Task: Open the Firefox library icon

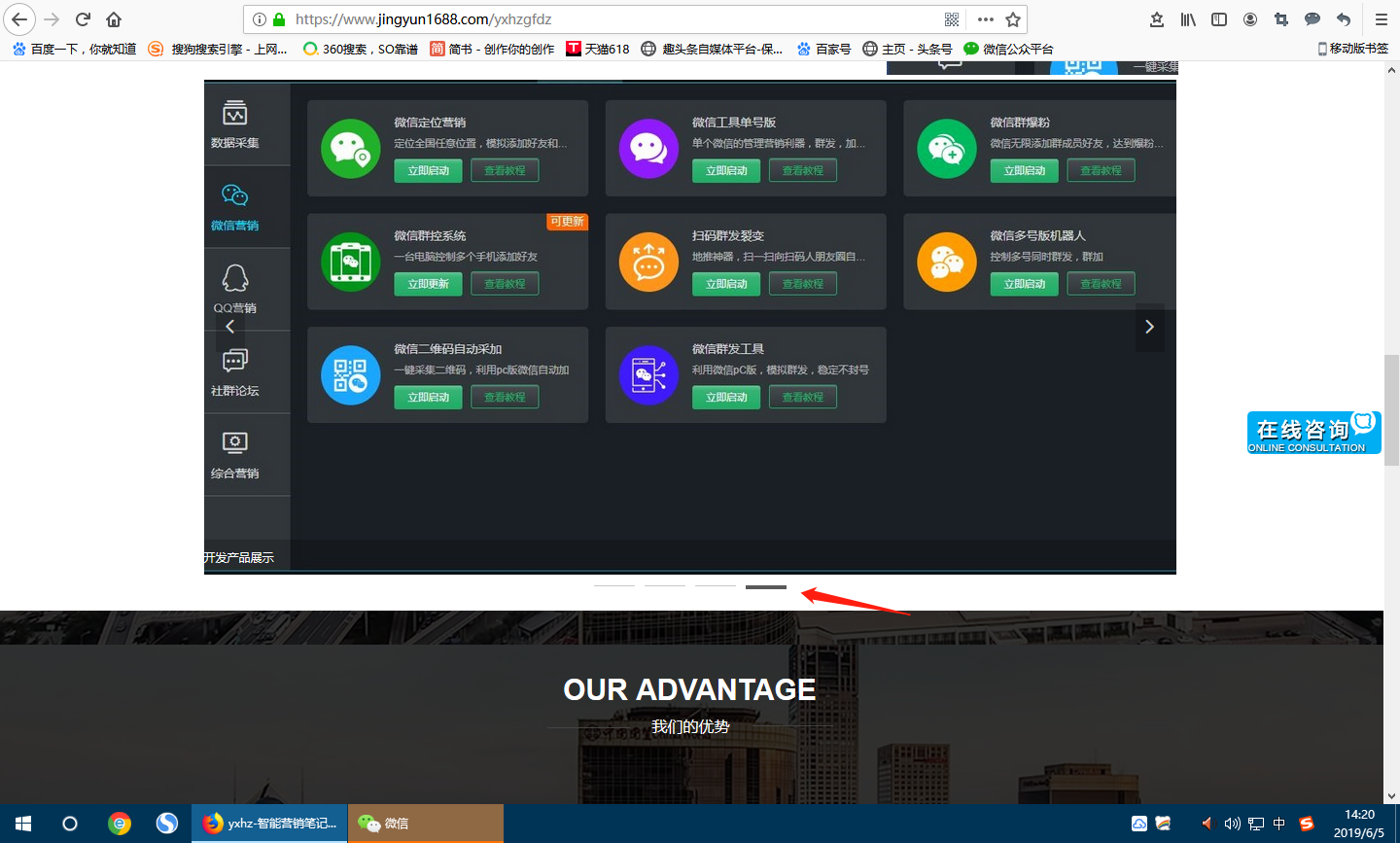Action: (1188, 19)
